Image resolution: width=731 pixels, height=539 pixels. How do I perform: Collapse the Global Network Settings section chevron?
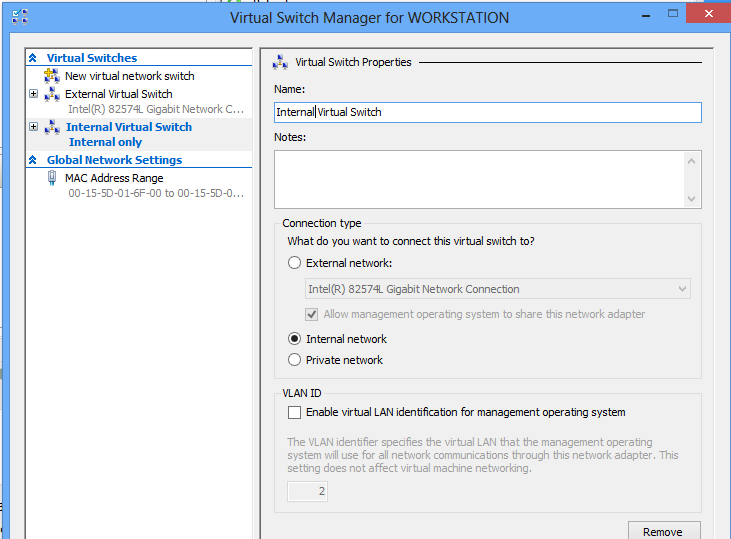[x=33, y=160]
